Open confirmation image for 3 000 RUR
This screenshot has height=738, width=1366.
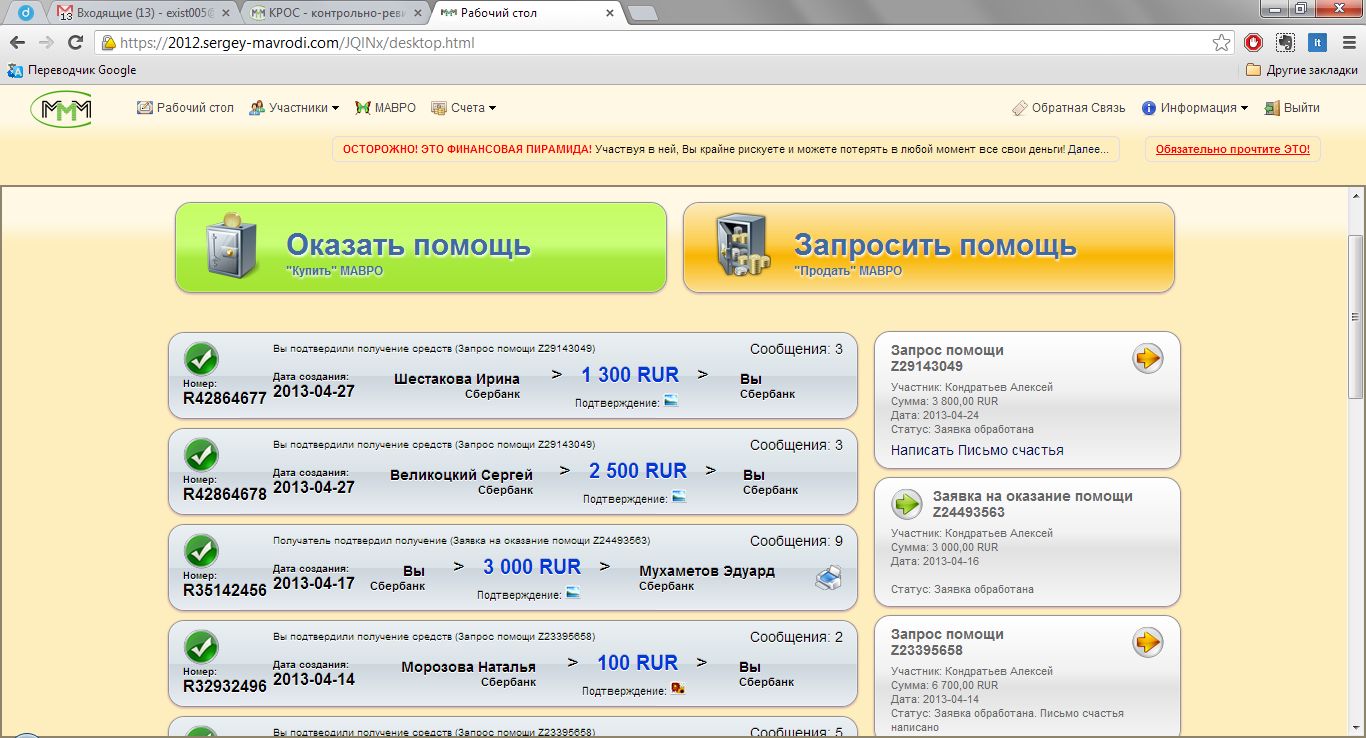click(573, 594)
